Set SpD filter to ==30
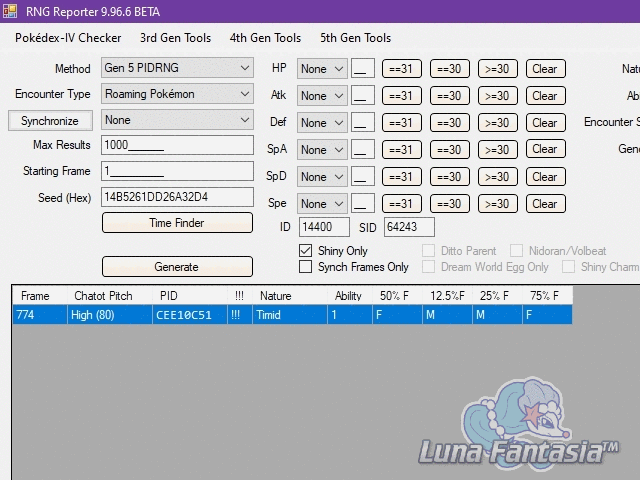This screenshot has height=480, width=640. [450, 177]
